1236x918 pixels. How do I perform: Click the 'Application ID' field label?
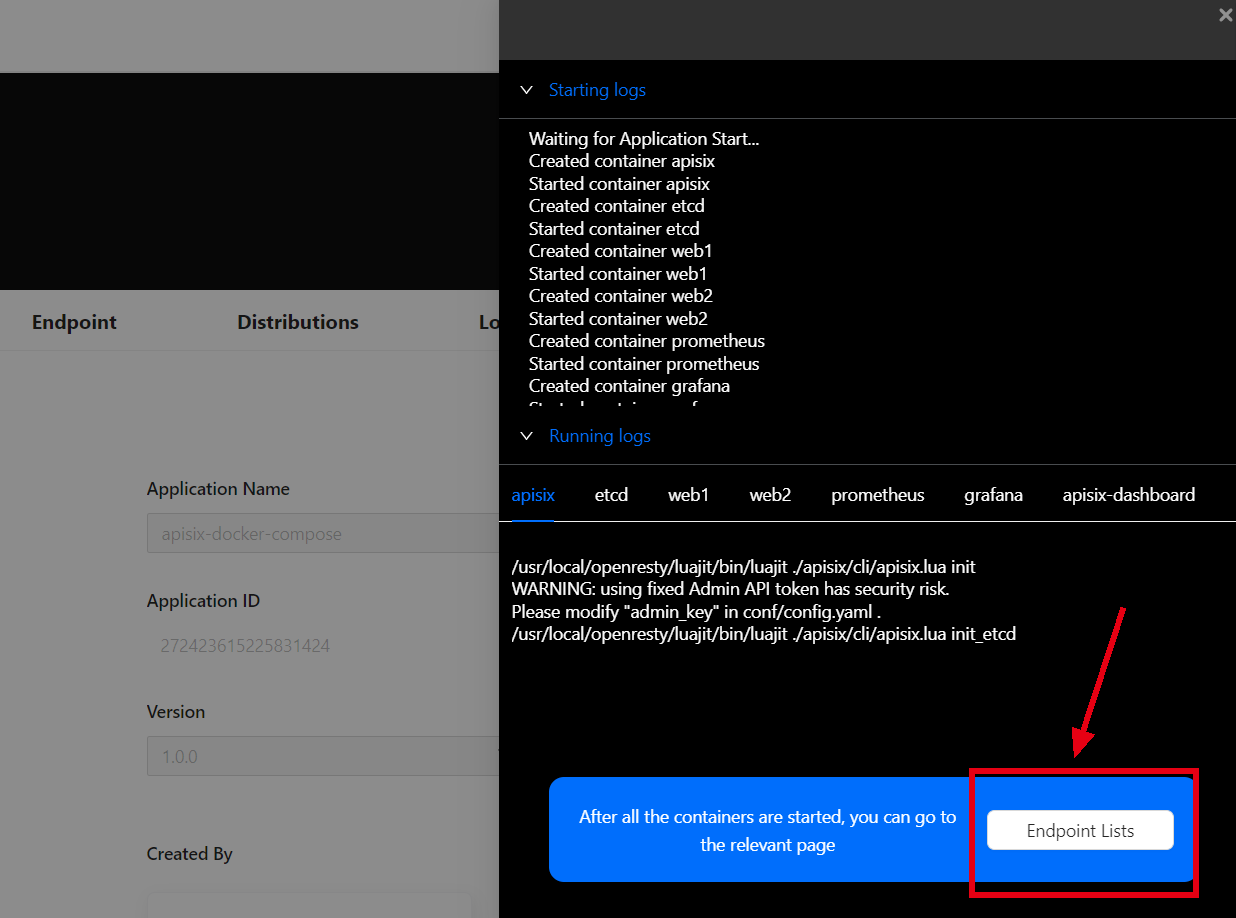pyautogui.click(x=203, y=601)
